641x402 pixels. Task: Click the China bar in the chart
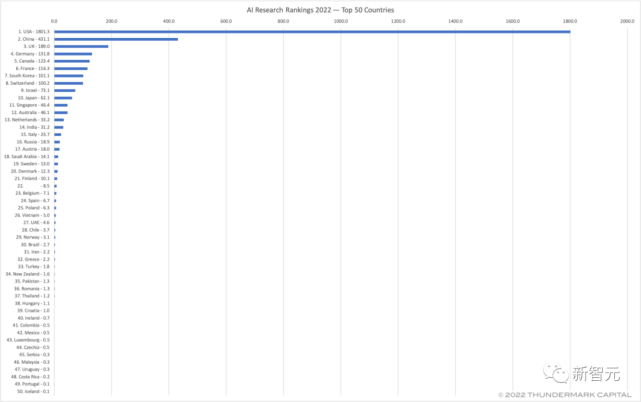(x=116, y=39)
